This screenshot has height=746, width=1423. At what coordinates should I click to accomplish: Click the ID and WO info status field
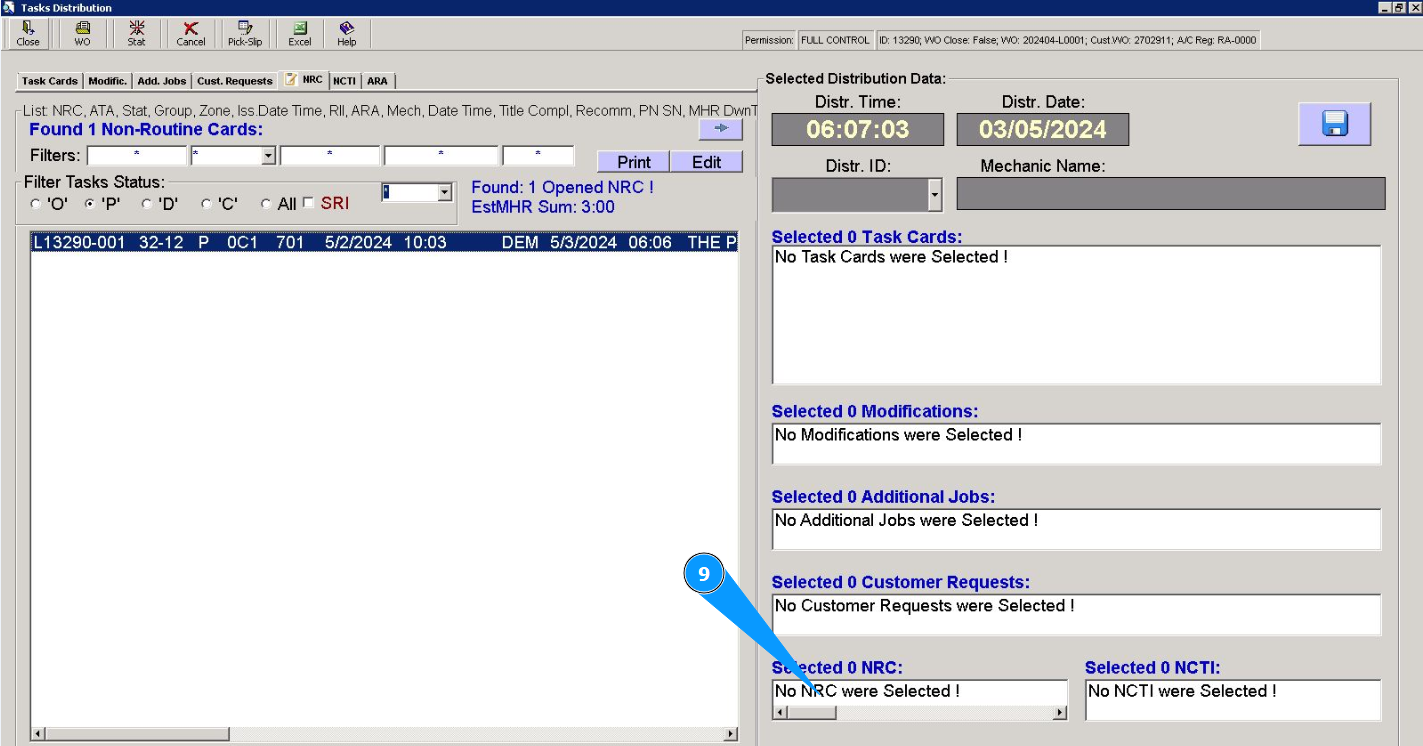click(x=1067, y=40)
